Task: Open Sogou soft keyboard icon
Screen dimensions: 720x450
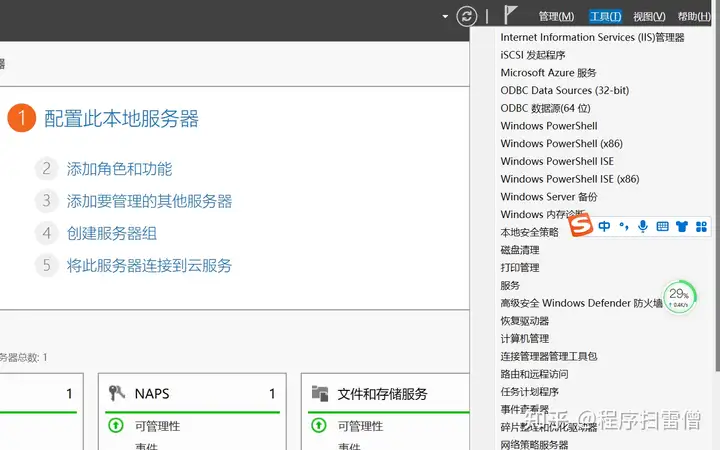Action: 662,226
